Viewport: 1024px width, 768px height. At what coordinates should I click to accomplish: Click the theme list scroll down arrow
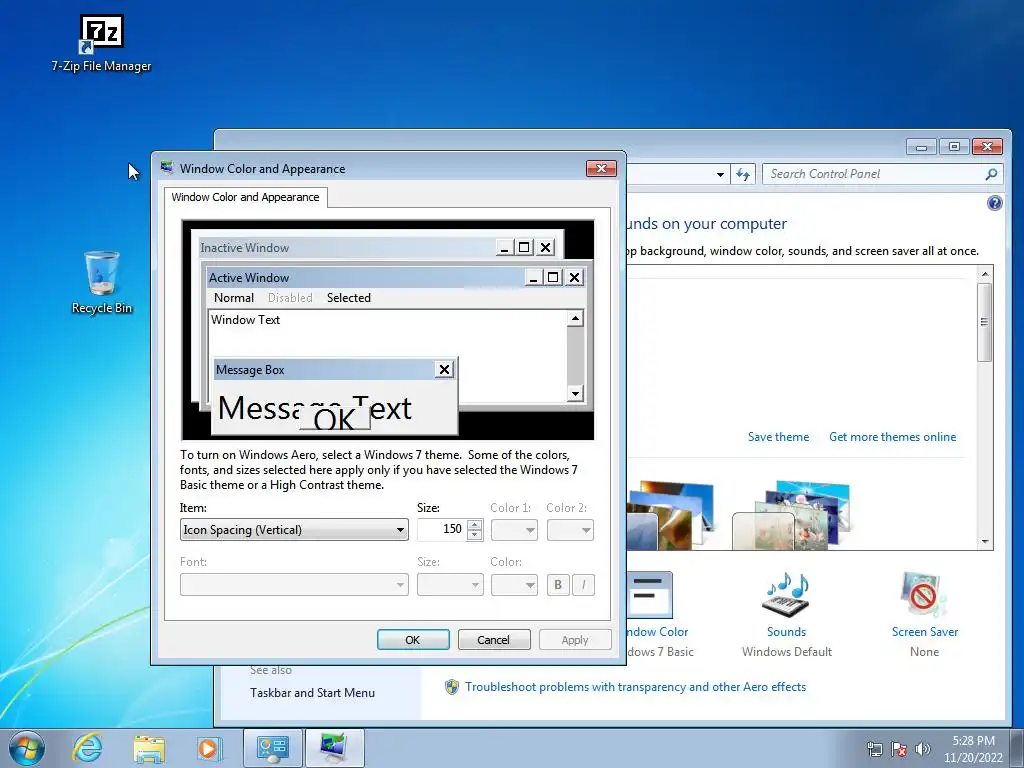(x=984, y=542)
